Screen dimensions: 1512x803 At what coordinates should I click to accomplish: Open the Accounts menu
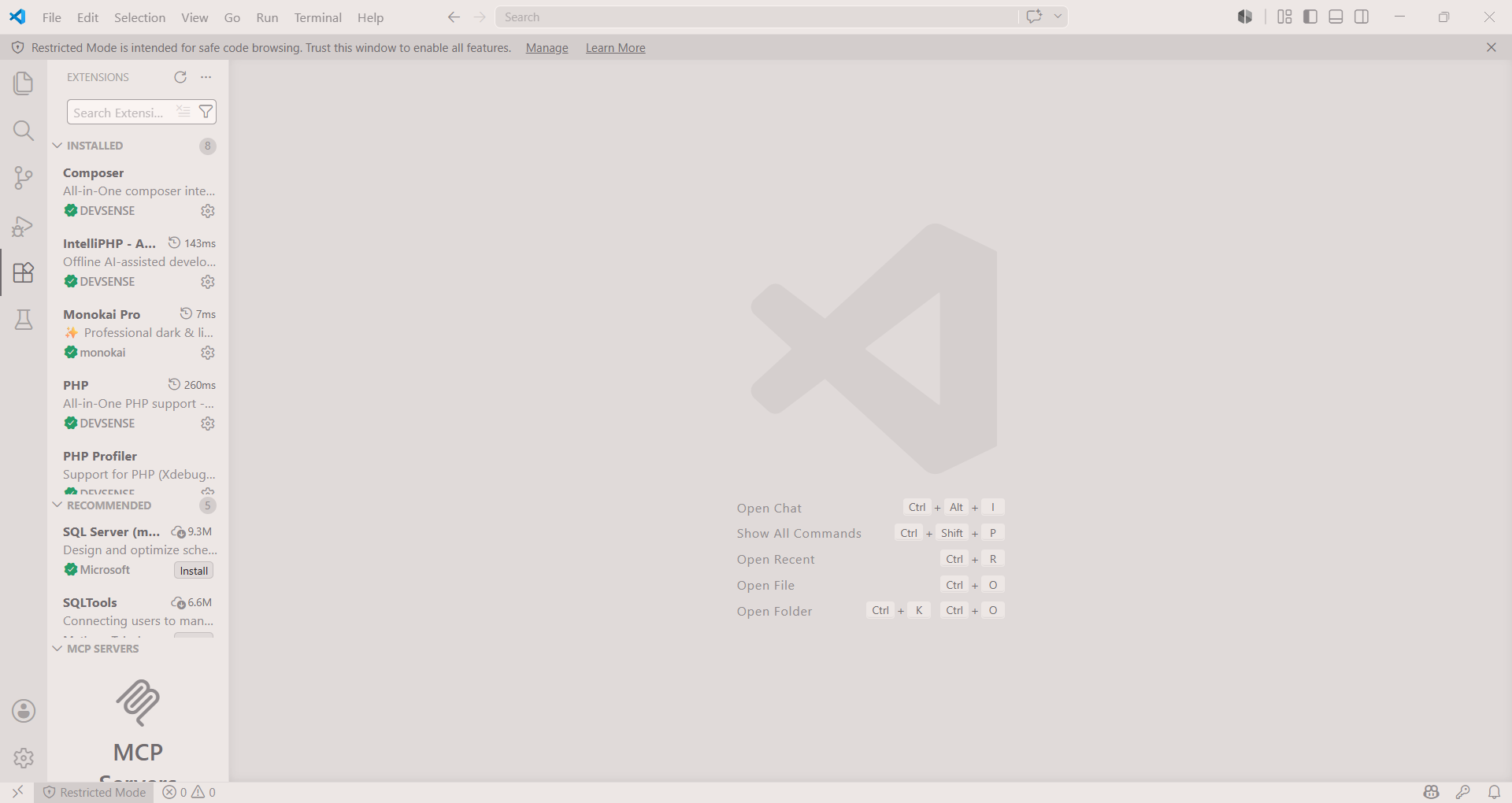click(x=24, y=711)
